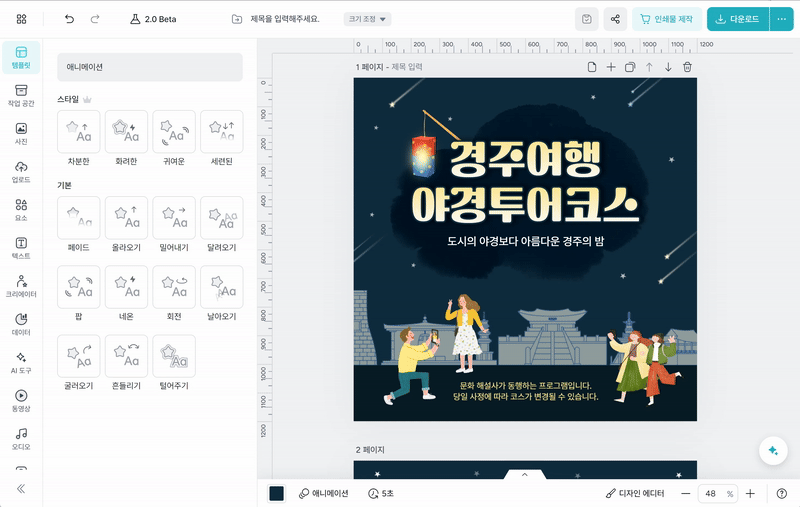Expand the page list panel chevron
This screenshot has height=507, width=800.
tap(524, 474)
